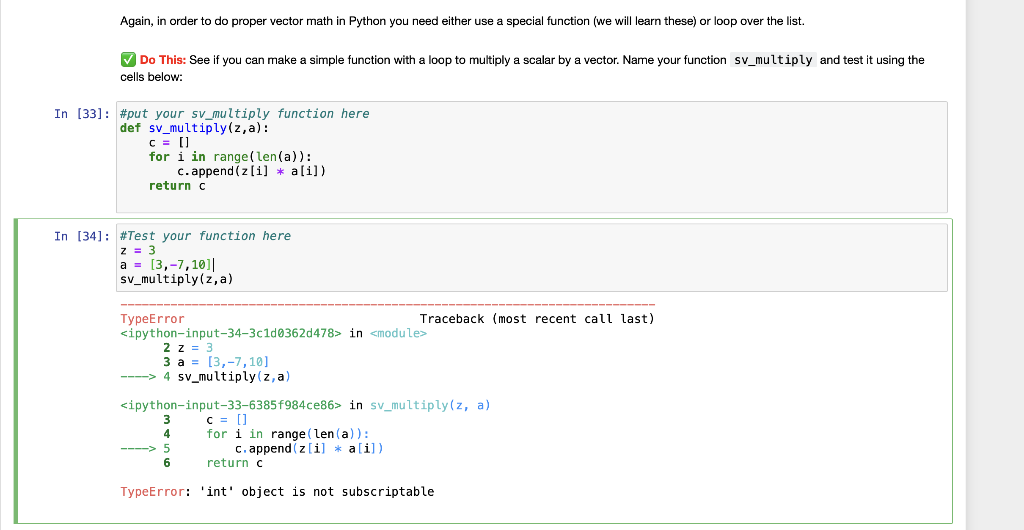Click the ipython-input-33 sv_multiply traceback line
The width and height of the screenshot is (1024, 530).
[305, 405]
